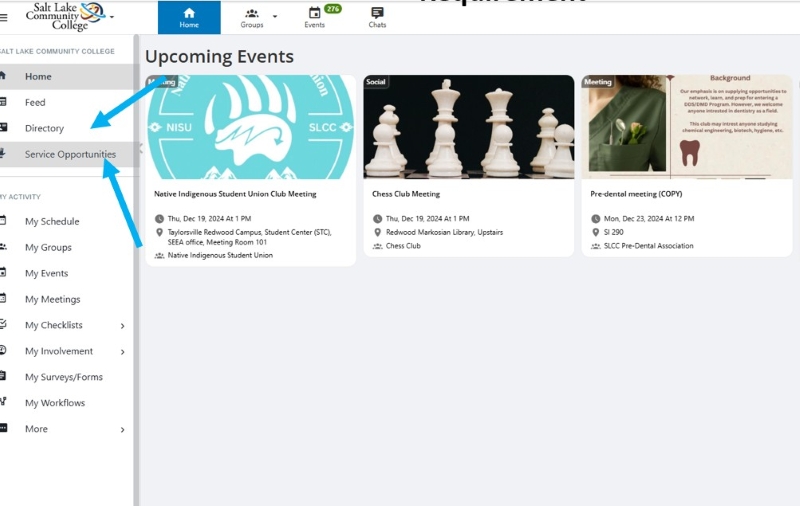The image size is (800, 506).
Task: Click the location pin on NISU card
Action: point(159,233)
